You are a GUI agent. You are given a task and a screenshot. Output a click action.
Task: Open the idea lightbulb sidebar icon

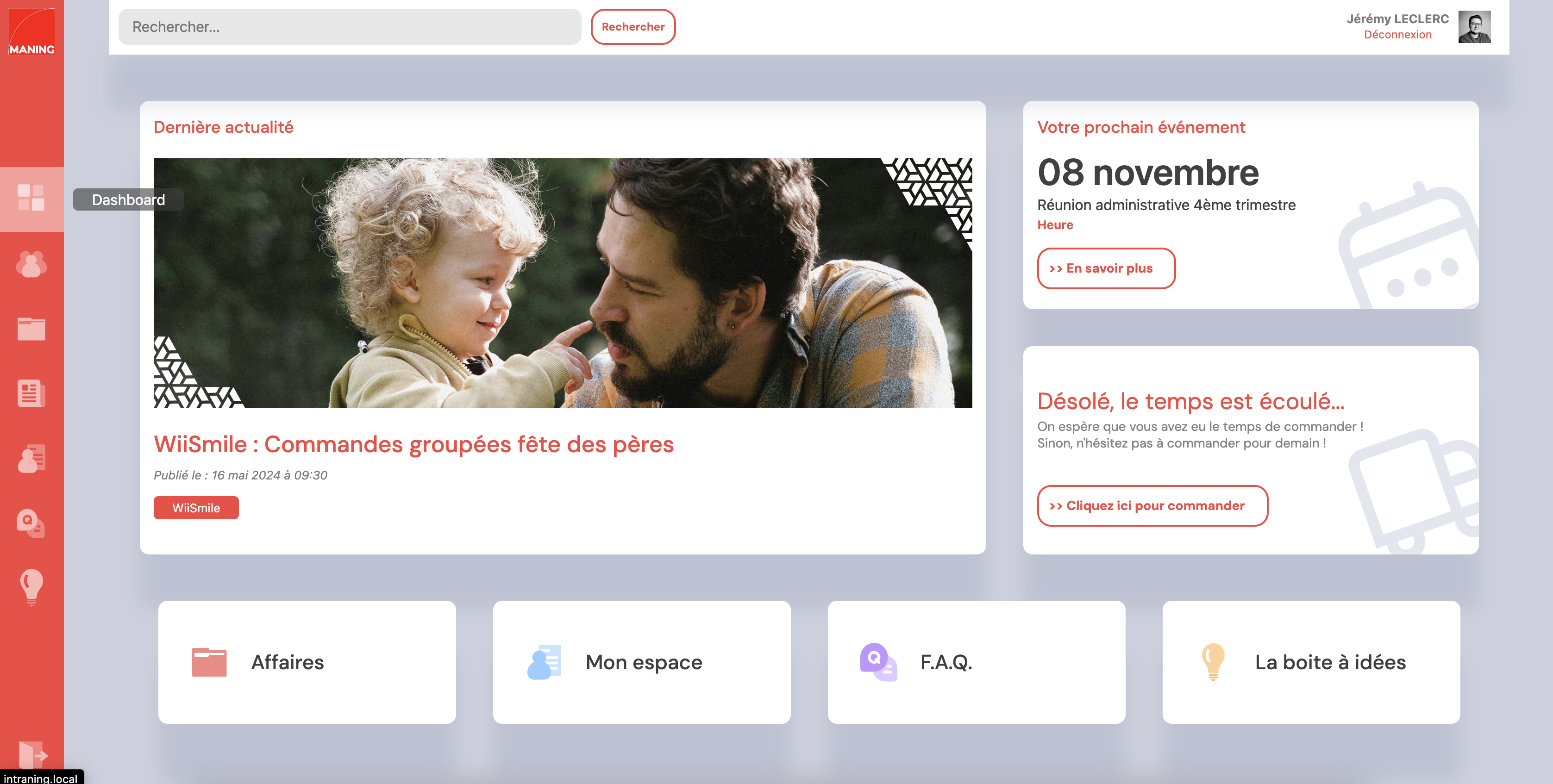point(31,586)
